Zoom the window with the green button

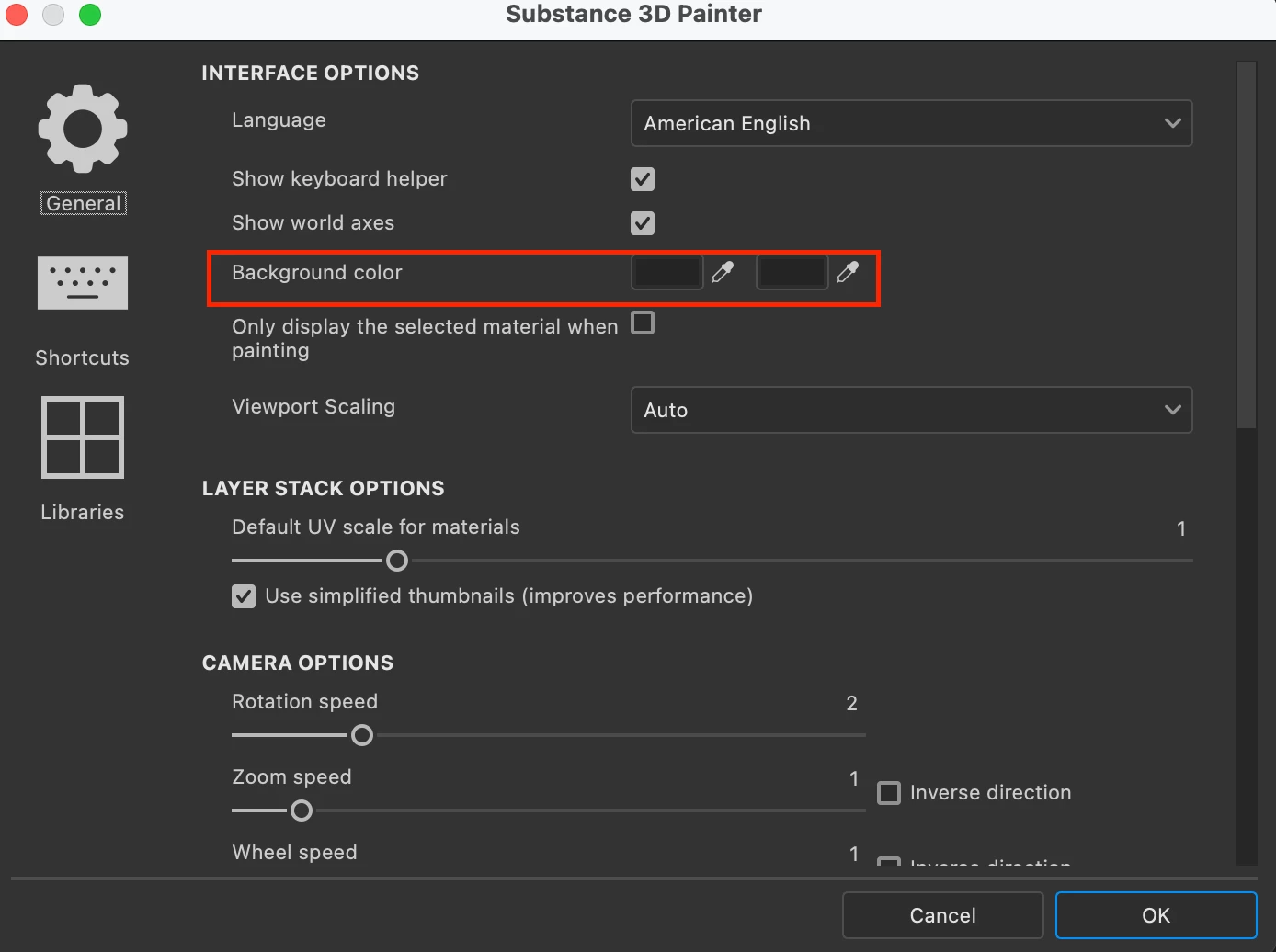(90, 14)
